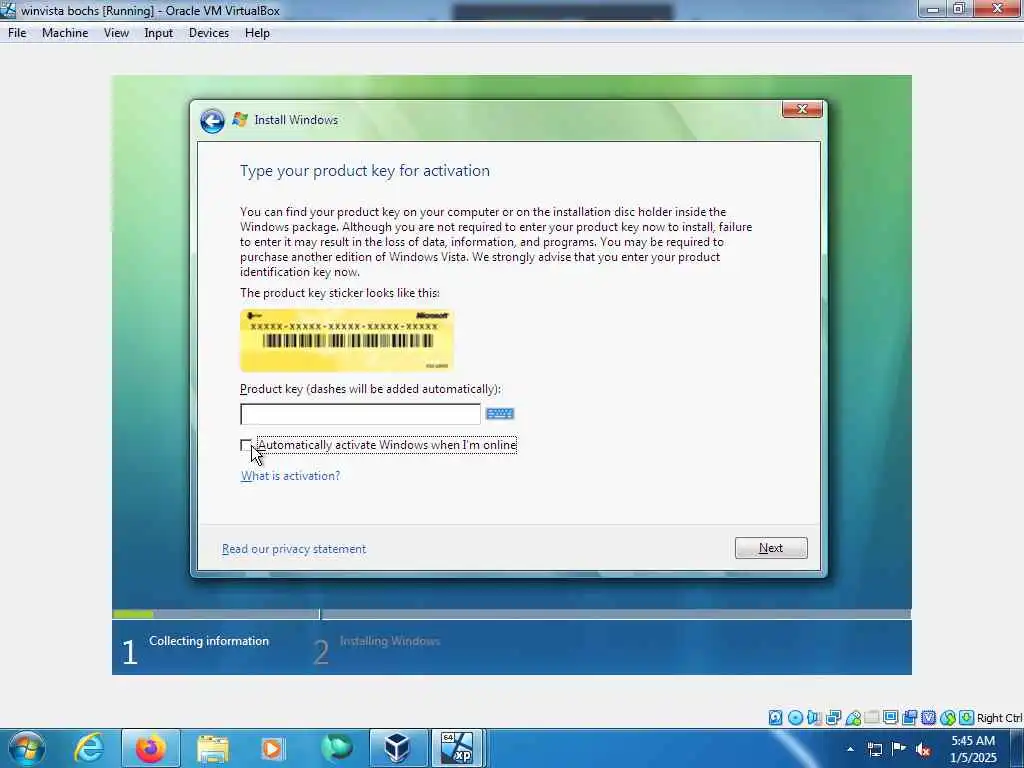Open What is activation? link
Viewport: 1024px width, 768px height.
click(291, 476)
